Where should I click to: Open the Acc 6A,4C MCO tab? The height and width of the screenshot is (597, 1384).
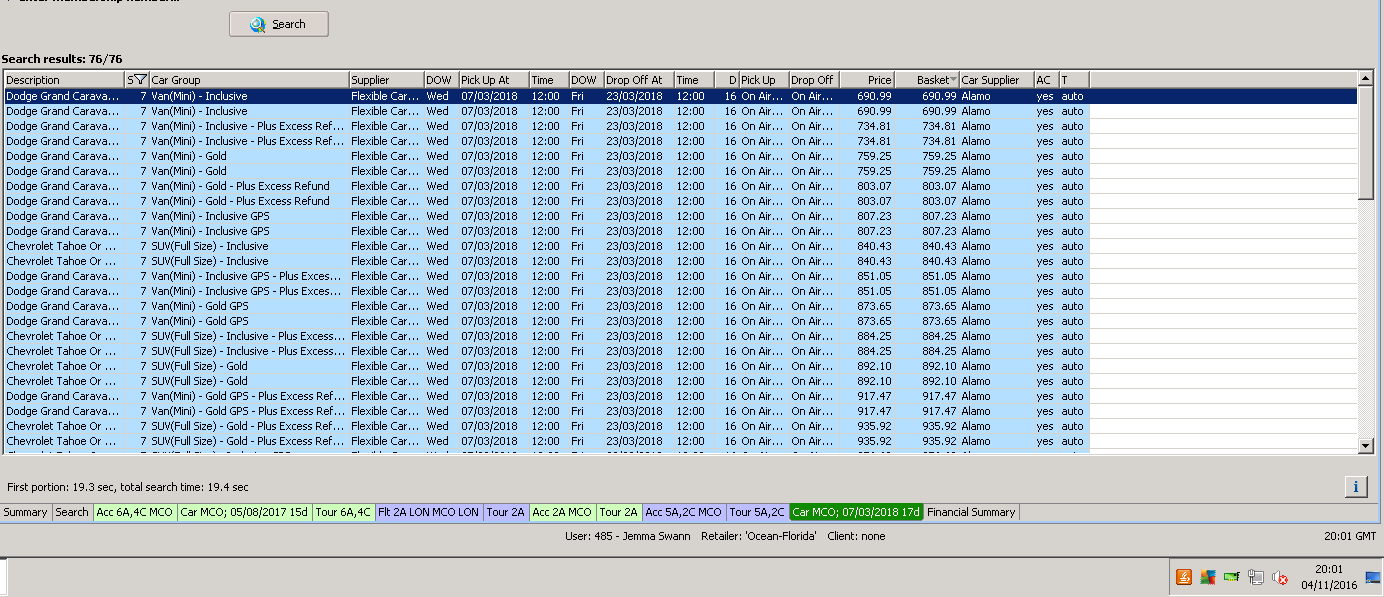[x=134, y=512]
